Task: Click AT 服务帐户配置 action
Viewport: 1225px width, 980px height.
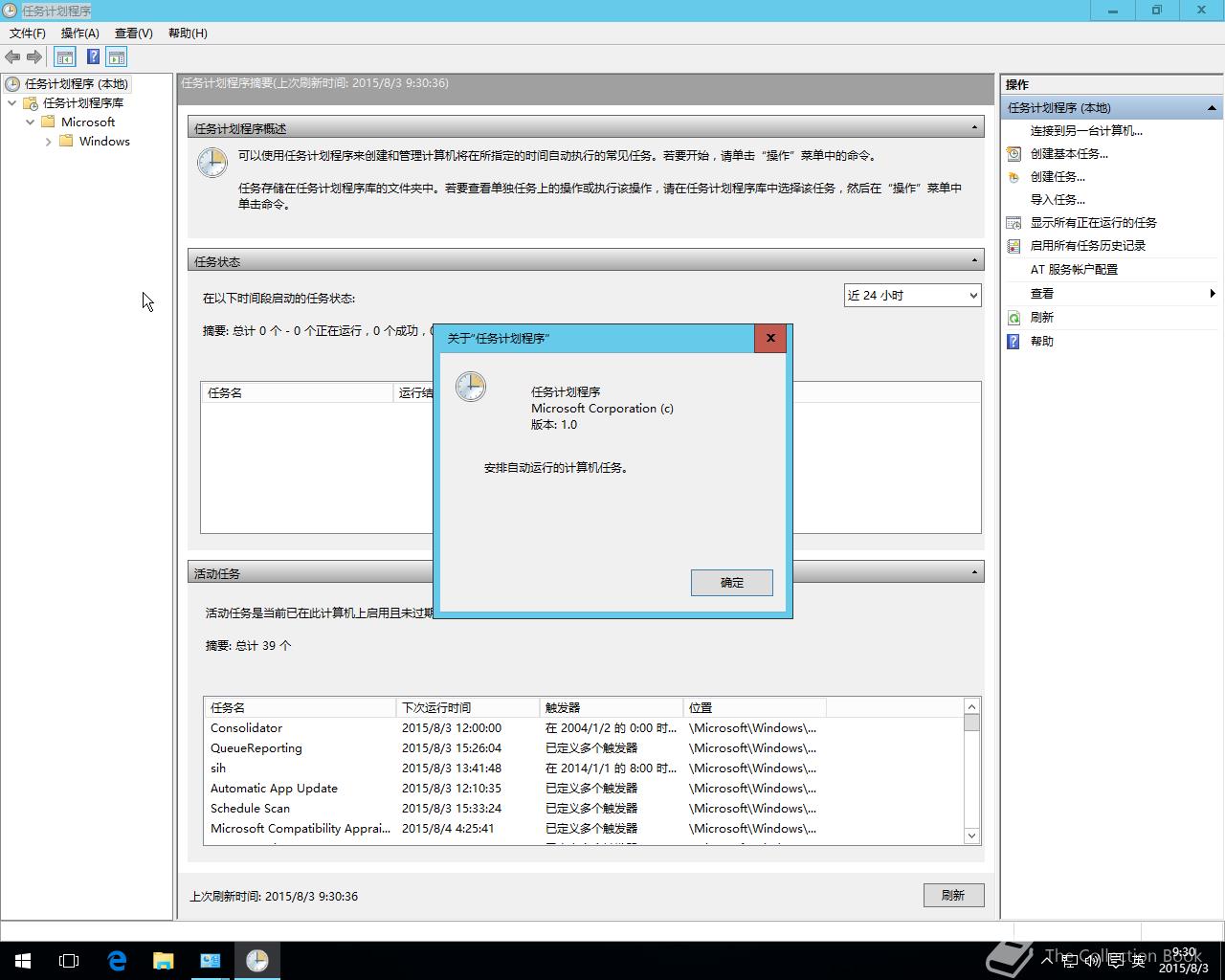Action: (x=1074, y=269)
